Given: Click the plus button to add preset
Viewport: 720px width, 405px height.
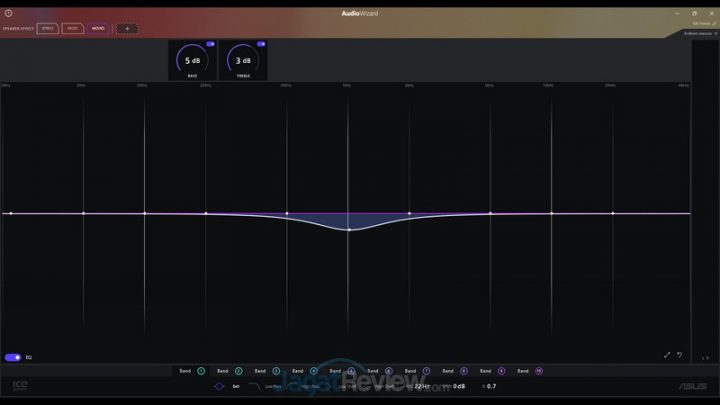Looking at the screenshot, I should pos(127,28).
